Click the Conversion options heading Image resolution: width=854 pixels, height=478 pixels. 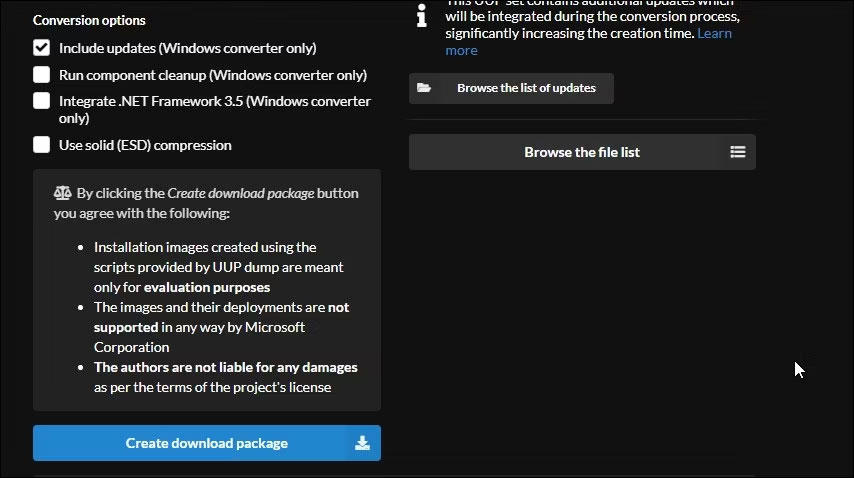(89, 20)
